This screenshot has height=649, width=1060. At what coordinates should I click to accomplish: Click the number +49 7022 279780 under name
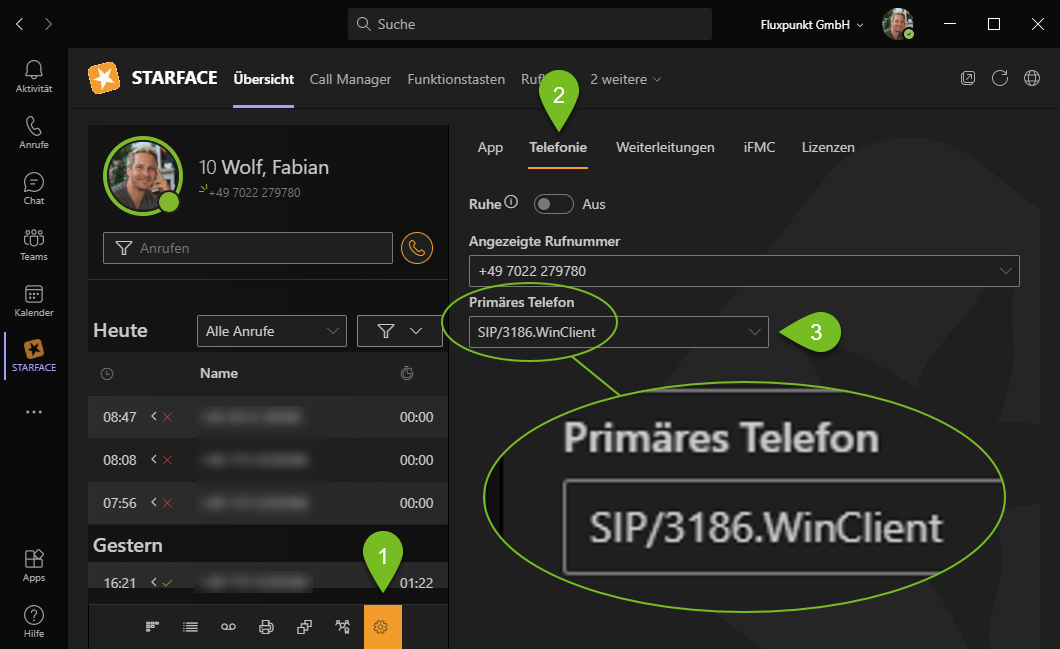[254, 193]
